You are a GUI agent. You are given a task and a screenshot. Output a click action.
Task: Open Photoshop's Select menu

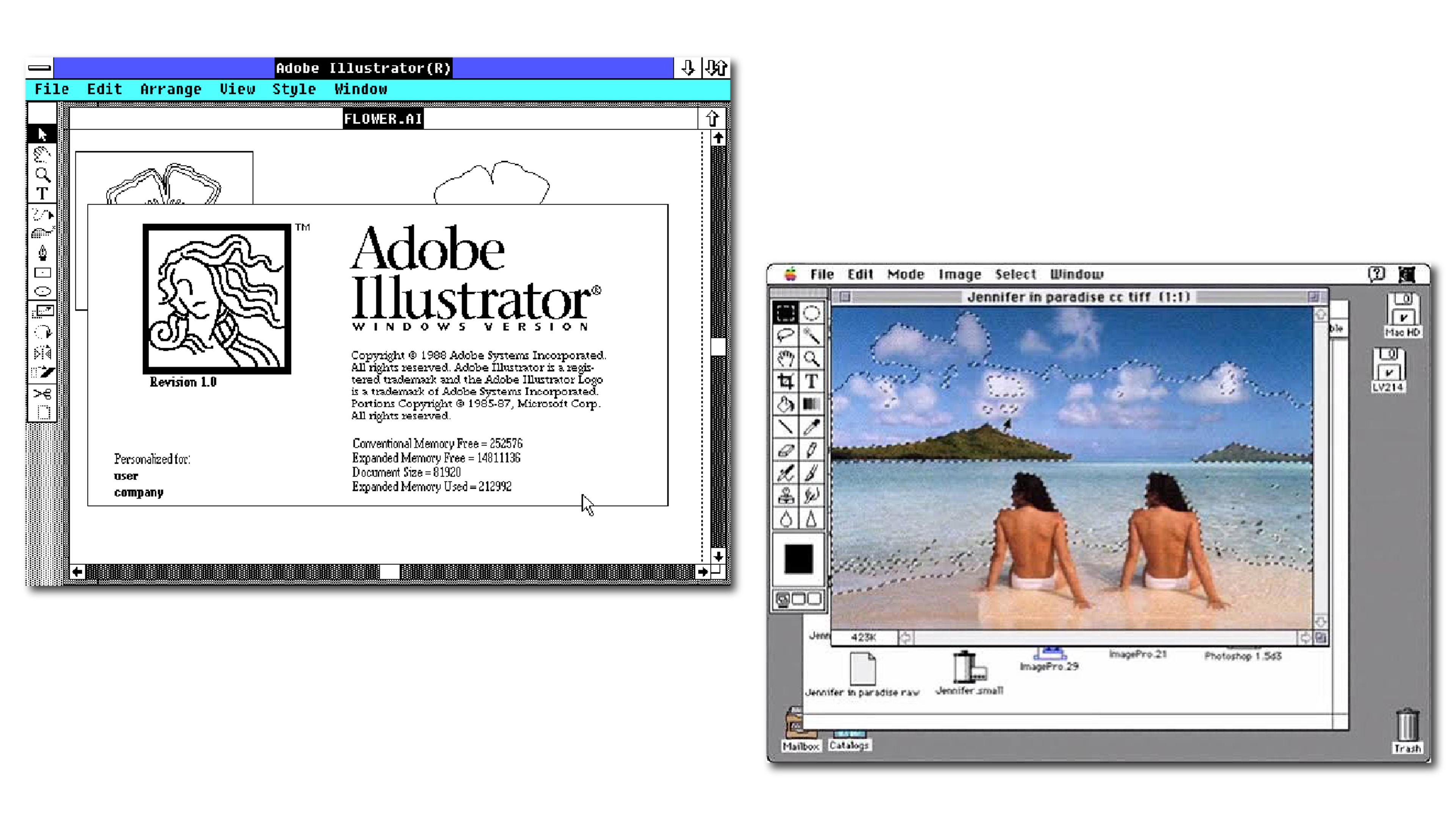point(1016,274)
